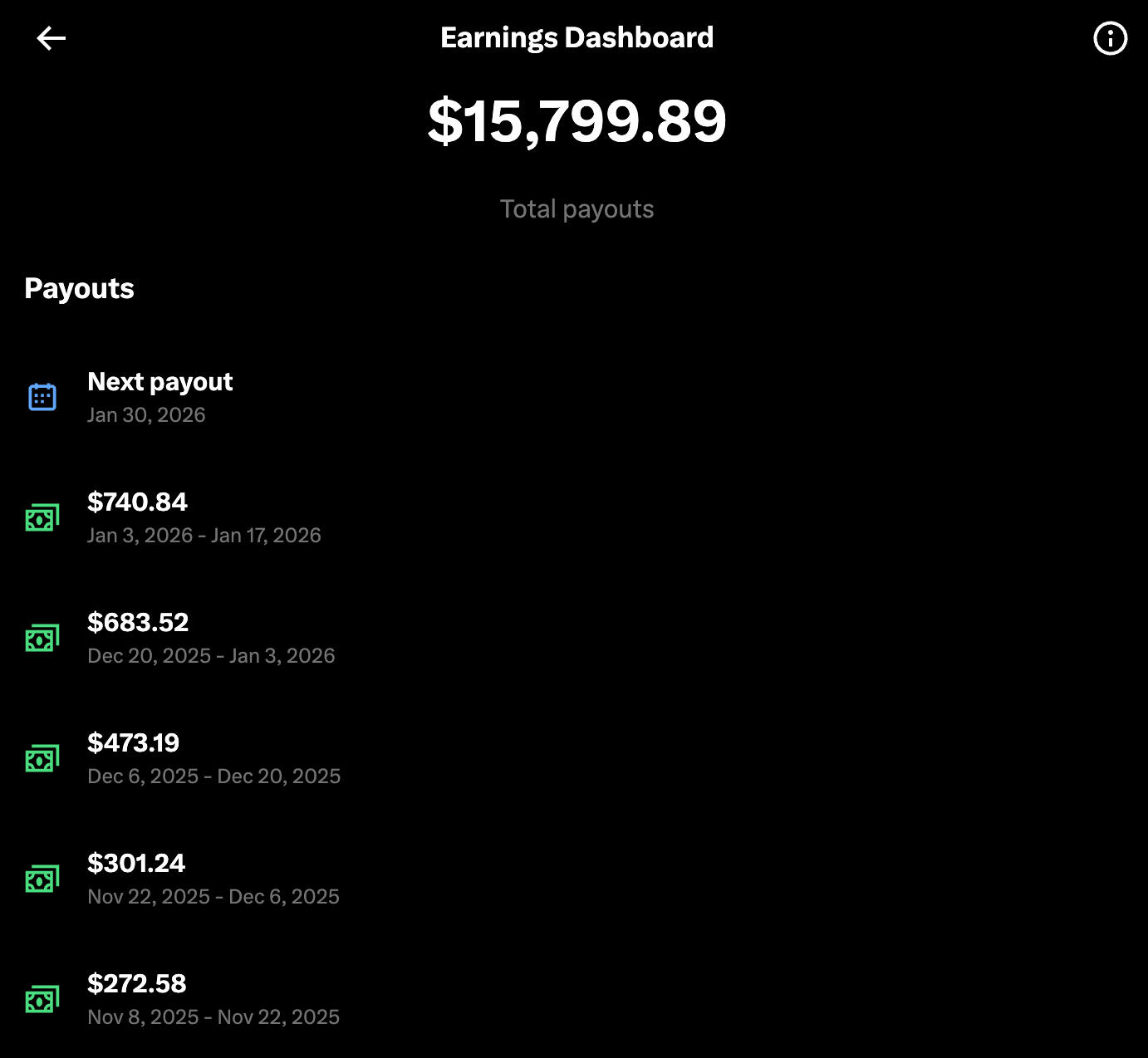The height and width of the screenshot is (1058, 1148).
Task: Click the $15,799.89 total amount
Action: pos(576,121)
